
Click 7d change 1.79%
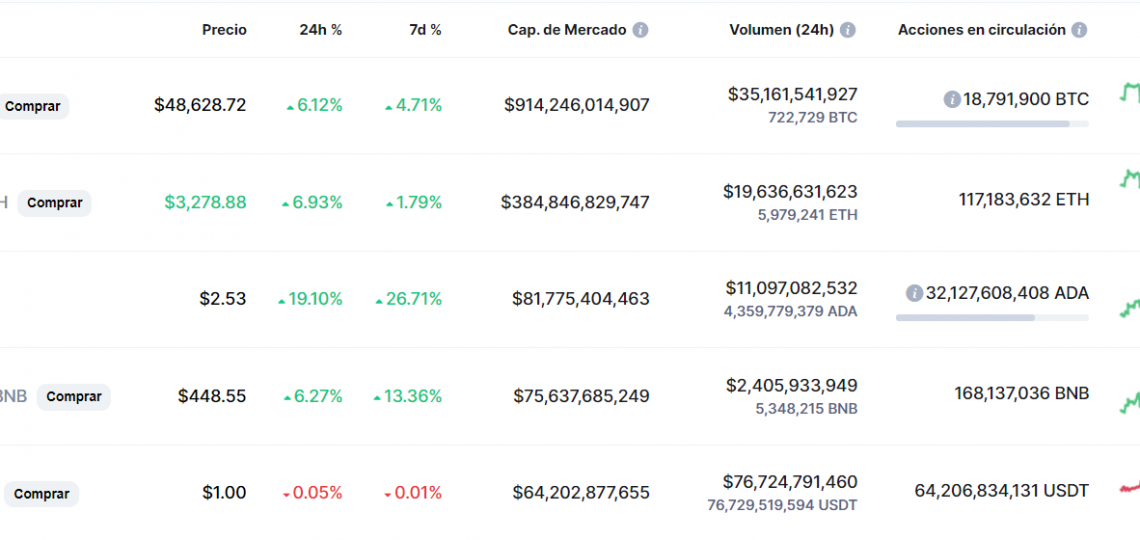tap(414, 202)
